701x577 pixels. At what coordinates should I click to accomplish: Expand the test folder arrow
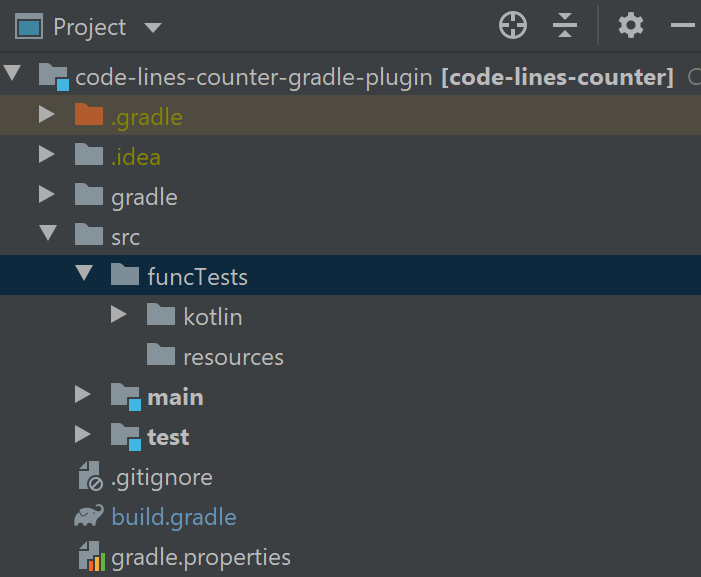83,437
